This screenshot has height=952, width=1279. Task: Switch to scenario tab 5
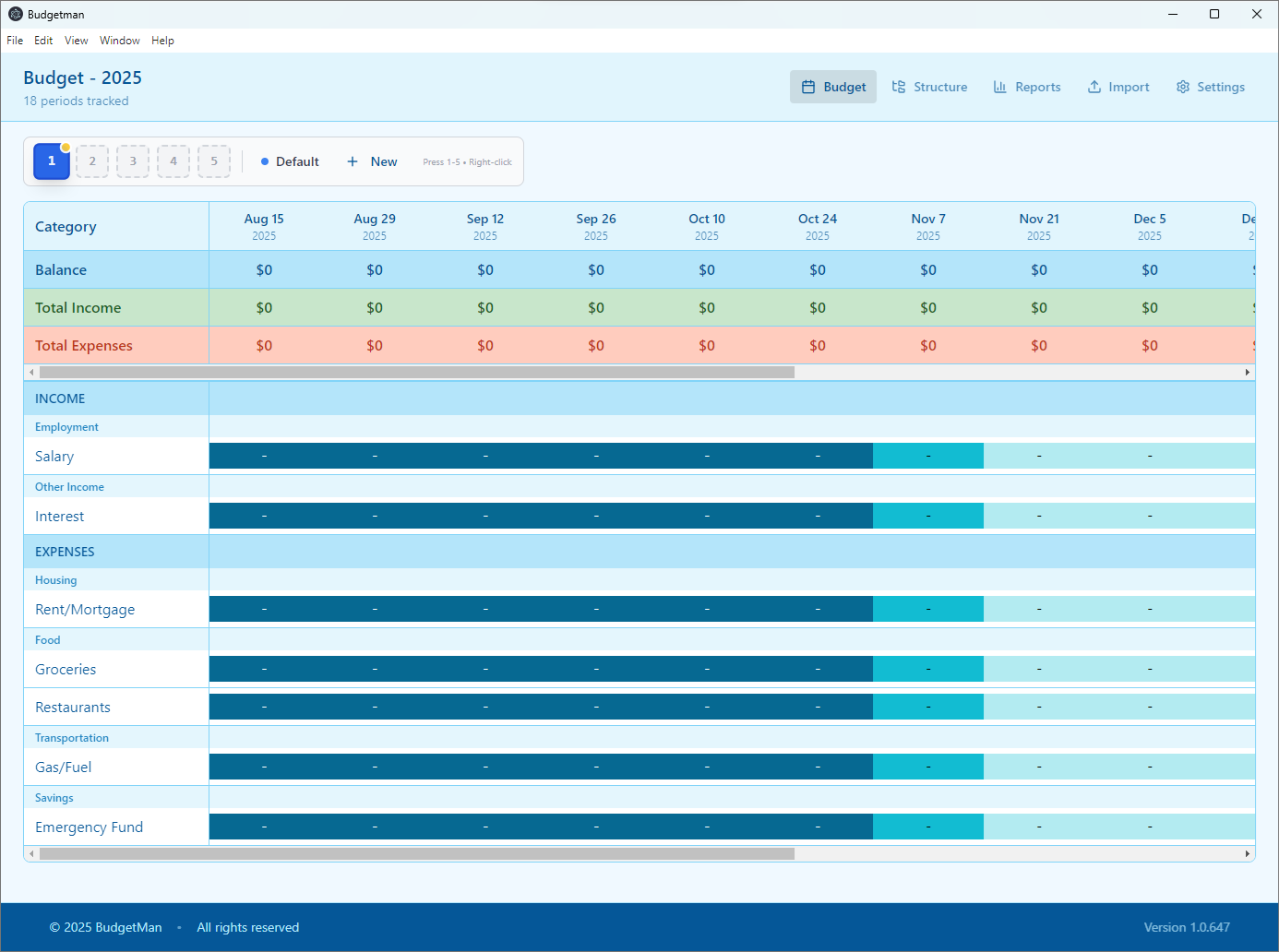pyautogui.click(x=214, y=161)
